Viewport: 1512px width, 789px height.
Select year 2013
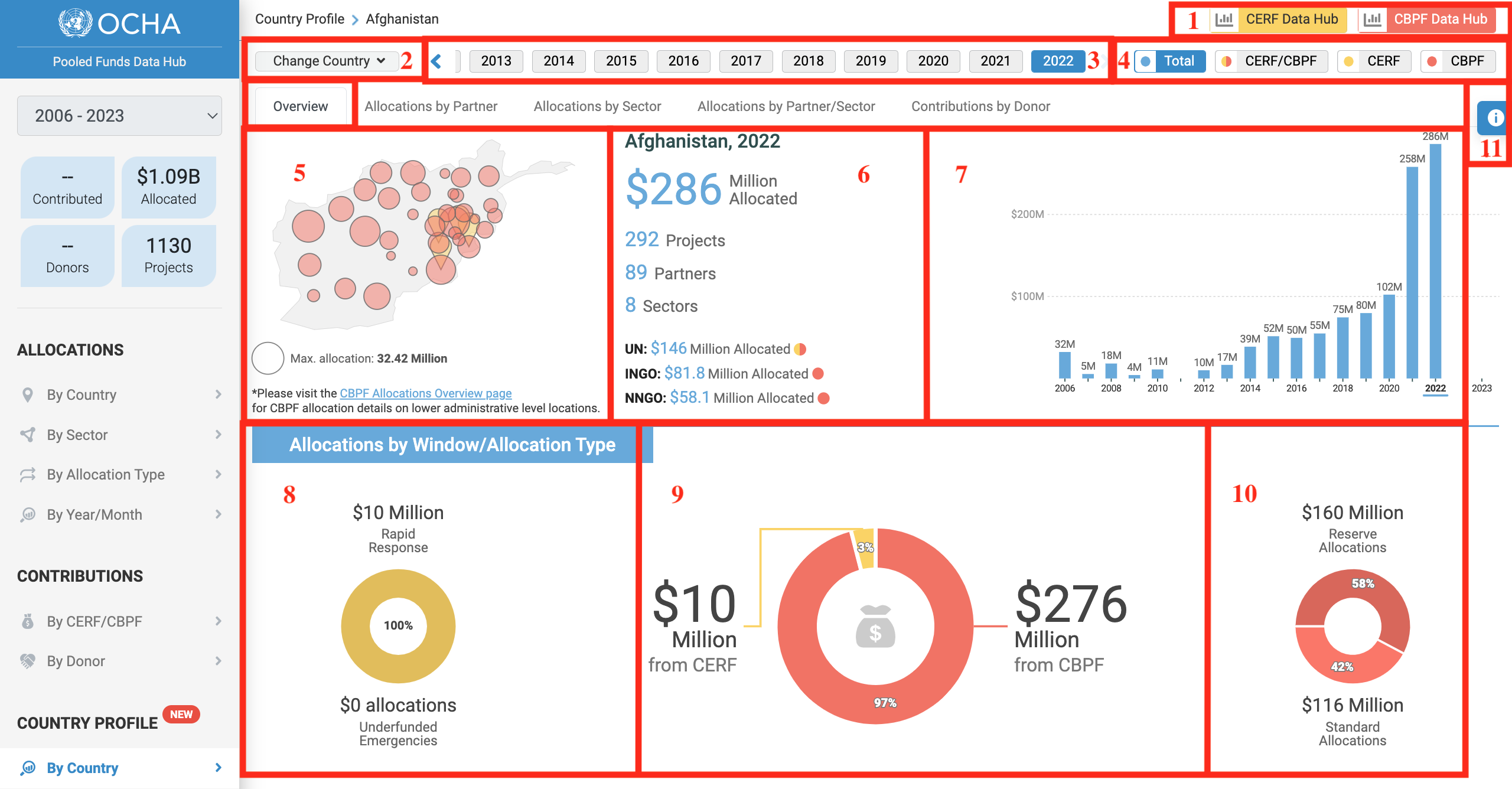tap(496, 61)
